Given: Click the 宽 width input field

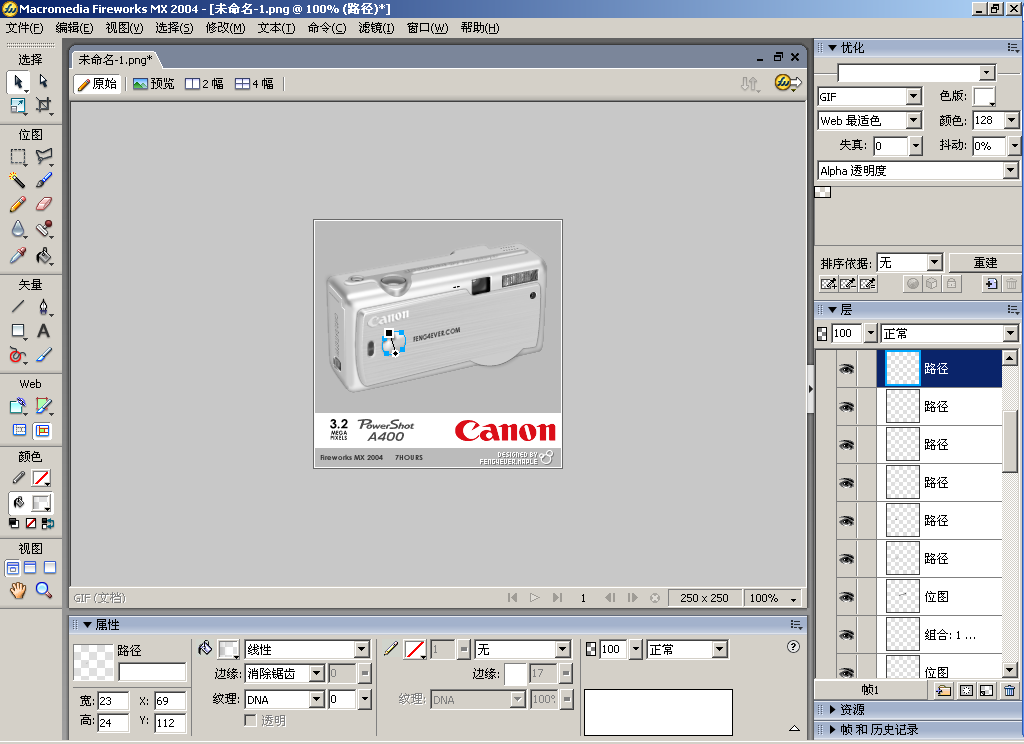Looking at the screenshot, I should click(x=113, y=701).
